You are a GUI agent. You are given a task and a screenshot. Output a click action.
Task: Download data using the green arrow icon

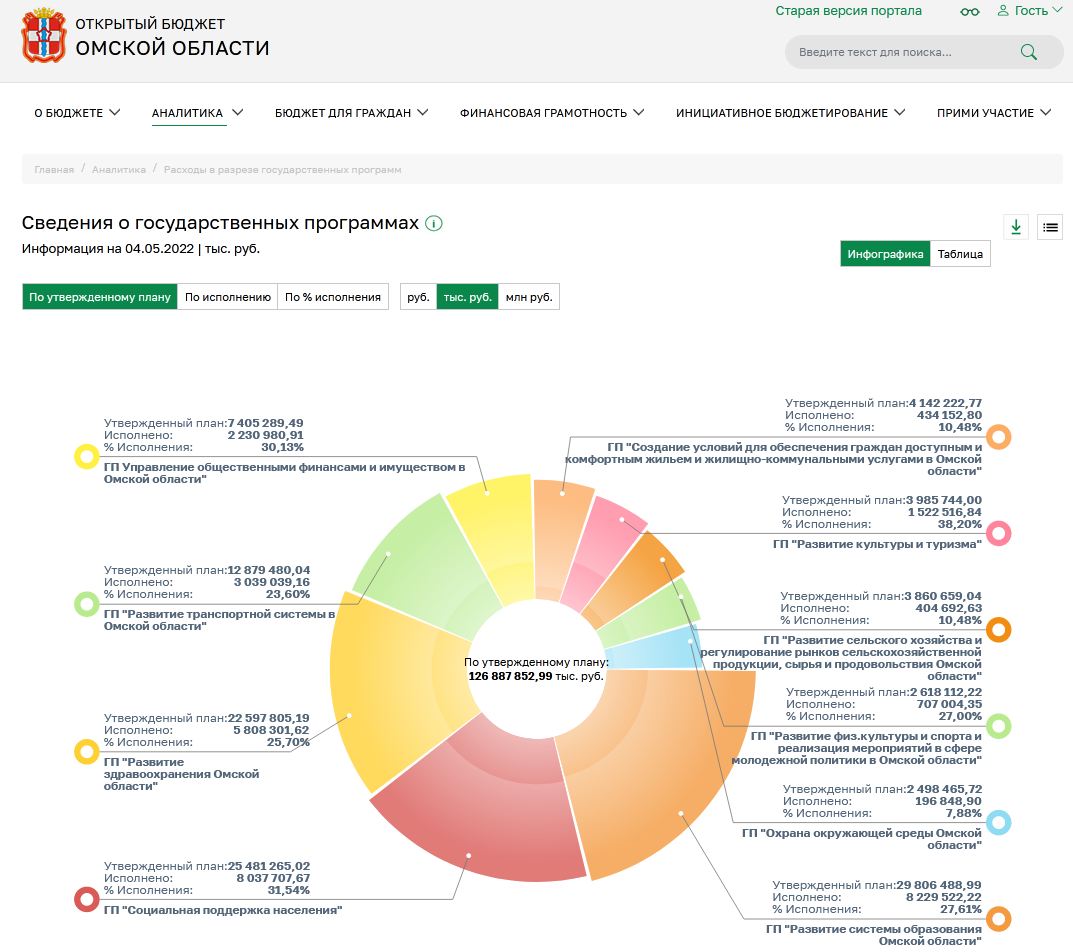1016,227
